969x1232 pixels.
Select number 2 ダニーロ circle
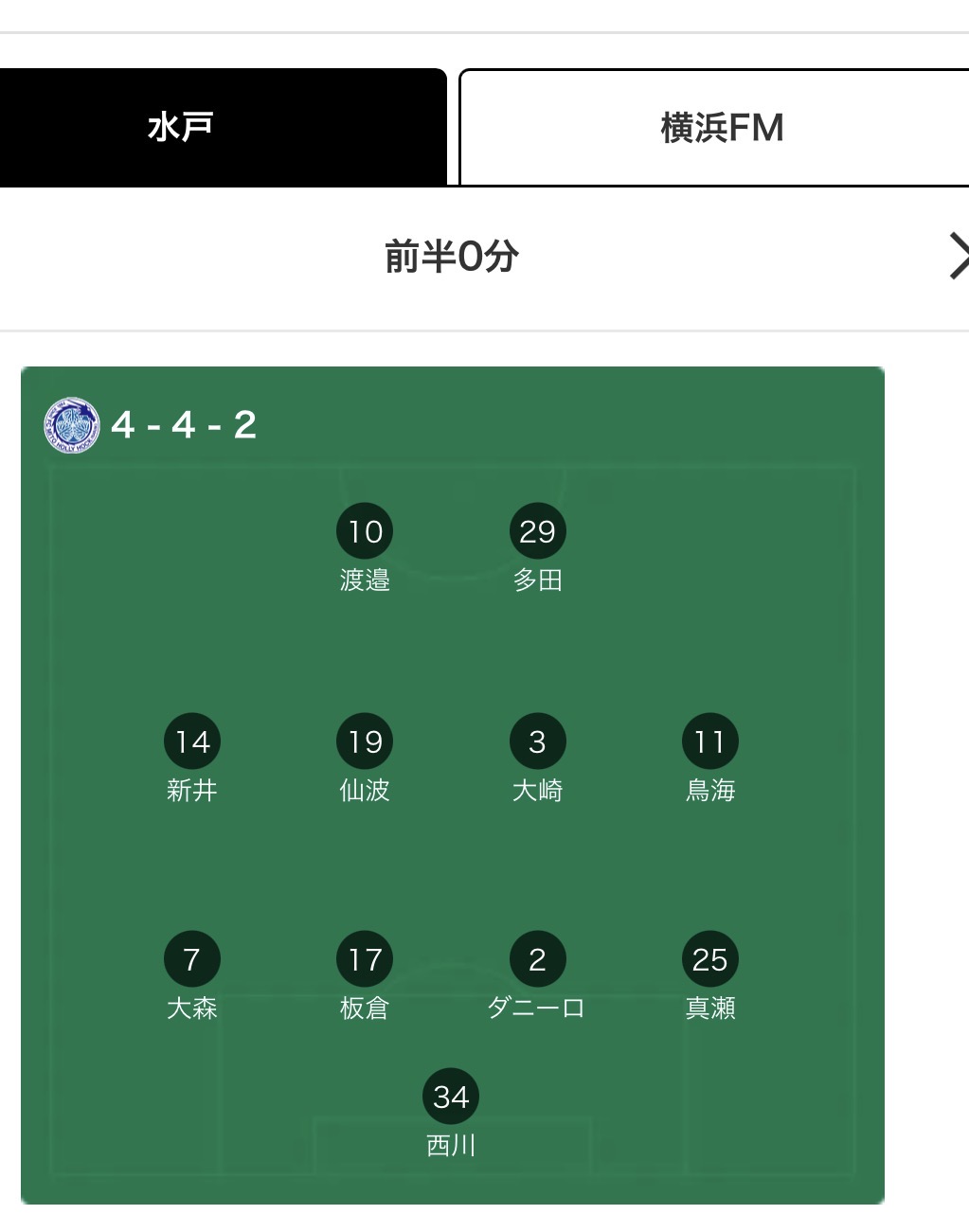pos(537,959)
